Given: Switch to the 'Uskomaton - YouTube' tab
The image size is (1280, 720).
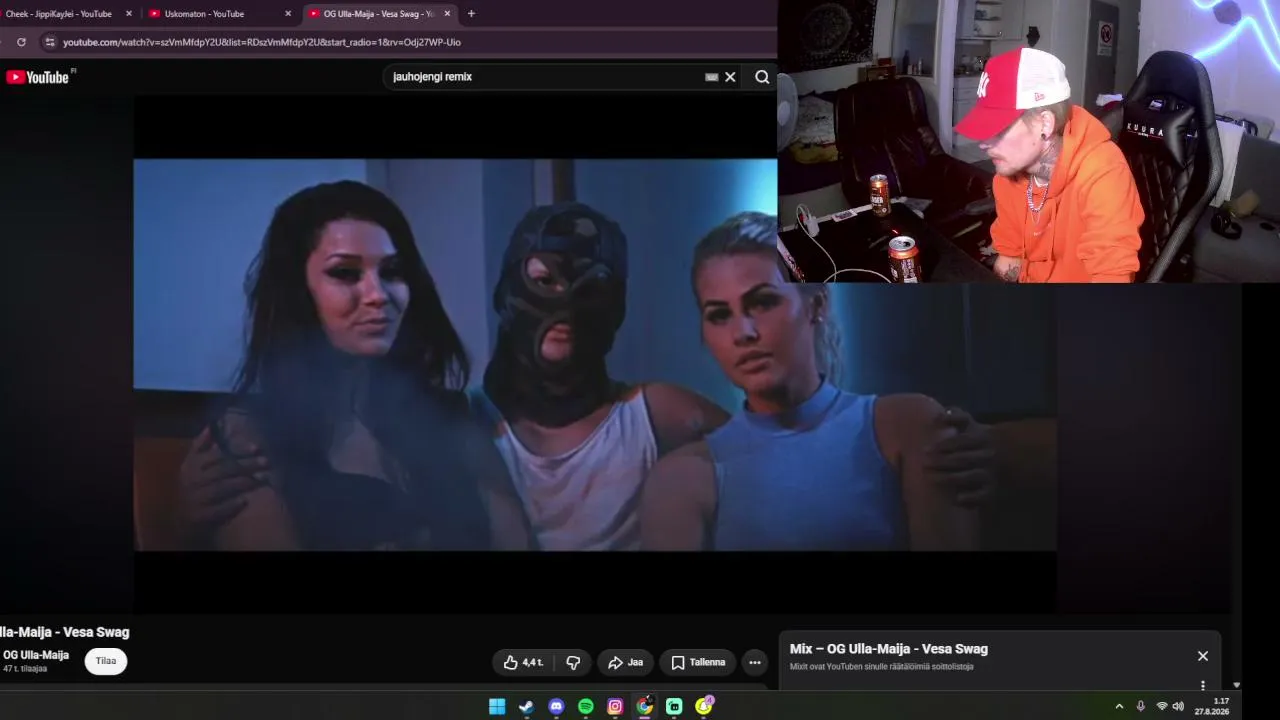Looking at the screenshot, I should 206,14.
